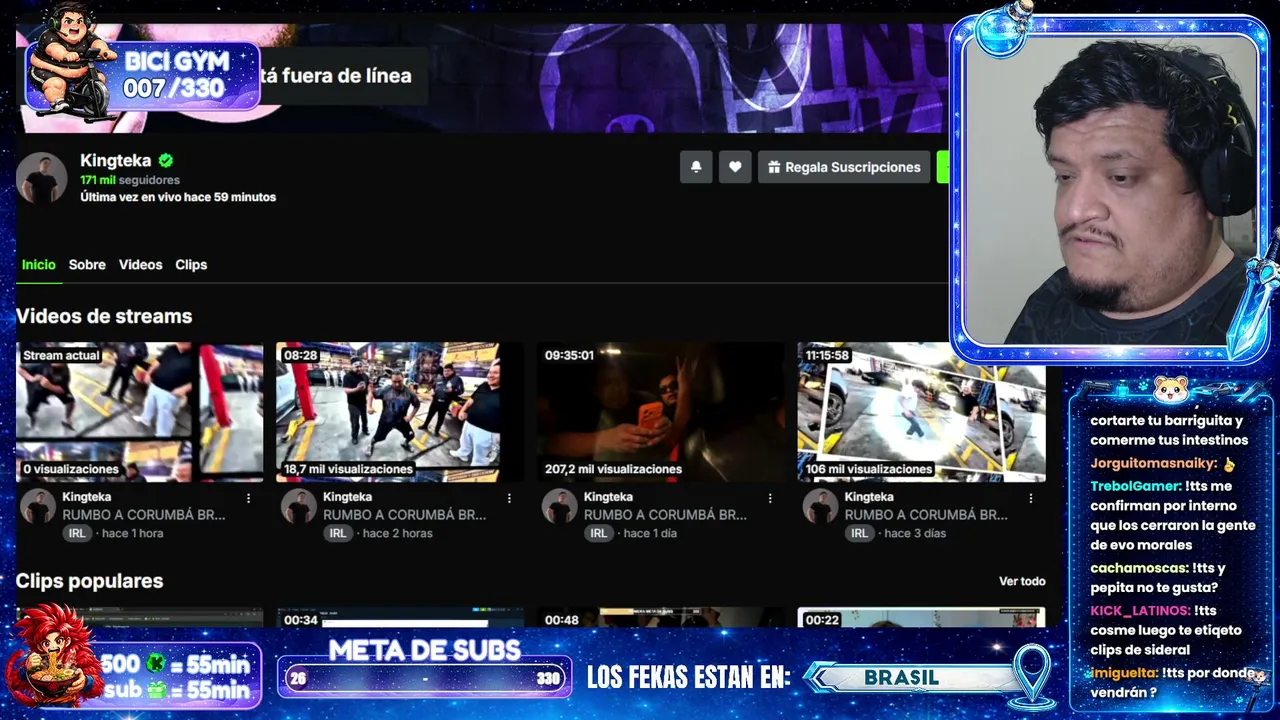The image size is (1280, 720).
Task: Click the Última vez en vivo hace 59 minutos text
Action: click(x=178, y=197)
